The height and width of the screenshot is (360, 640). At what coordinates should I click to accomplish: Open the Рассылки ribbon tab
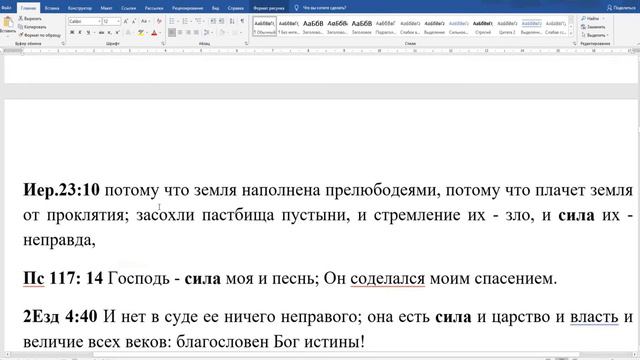coord(154,8)
